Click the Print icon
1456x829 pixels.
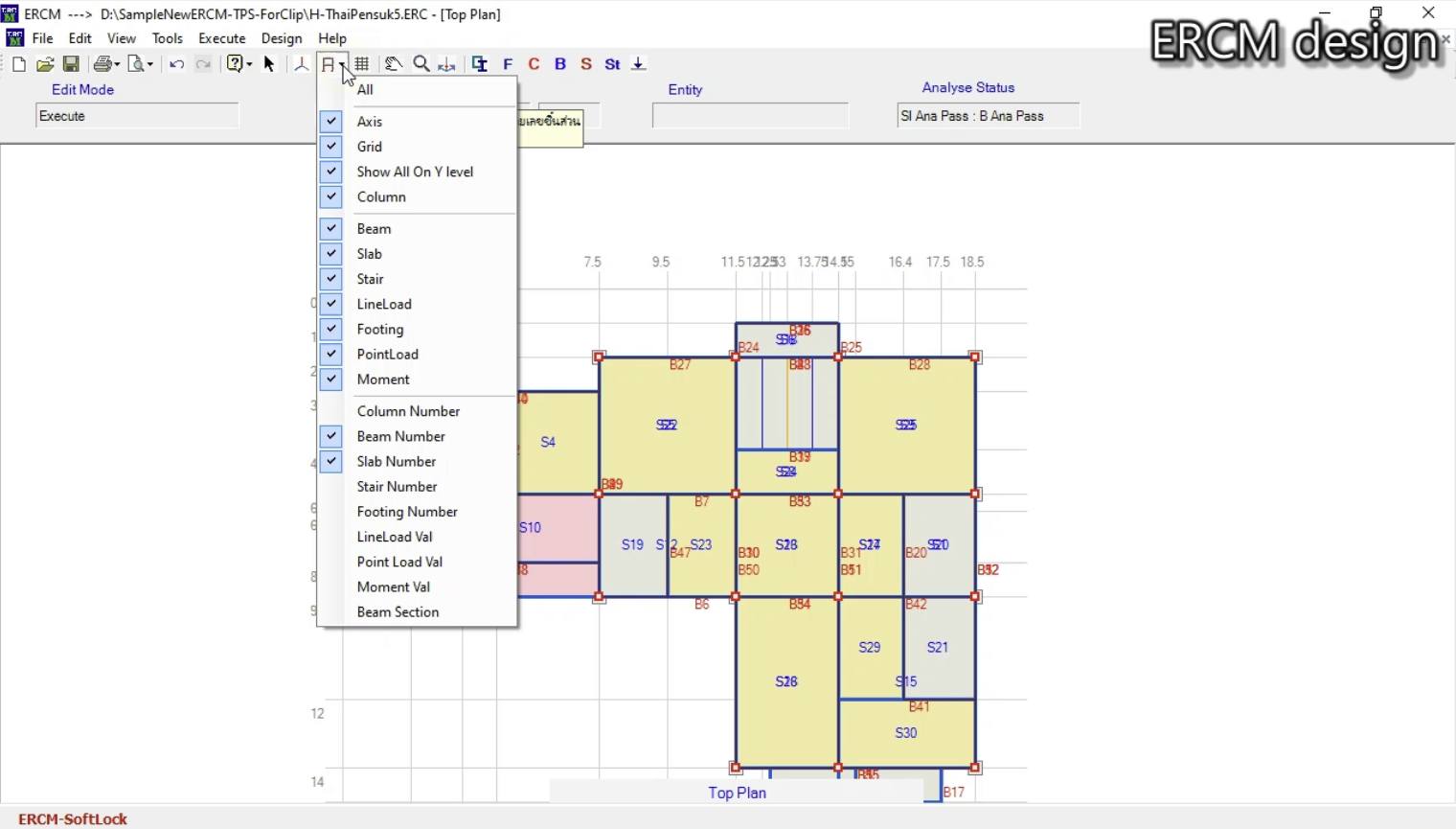(102, 64)
